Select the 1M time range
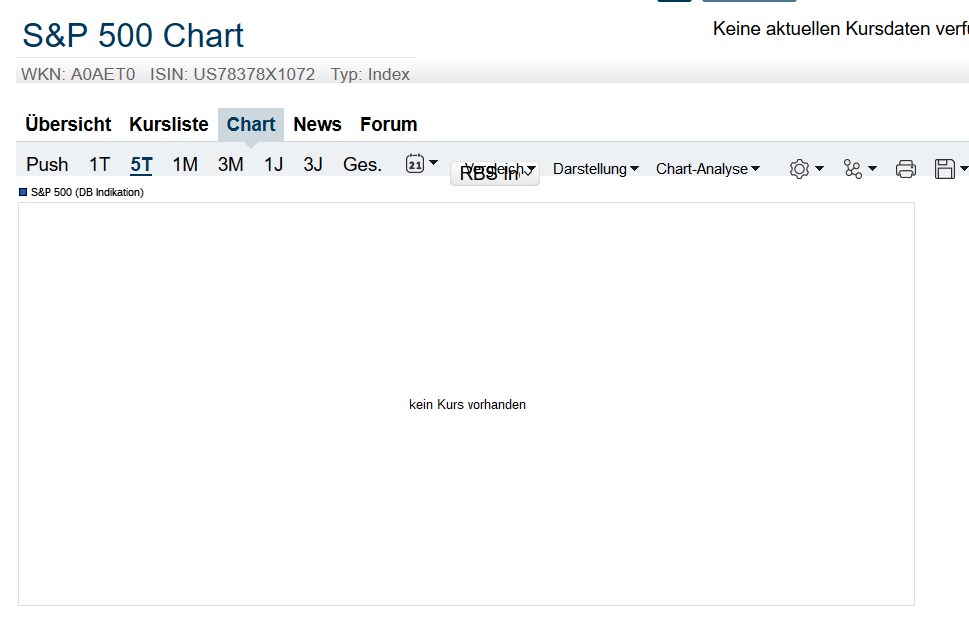This screenshot has height=638, width=969. (x=185, y=164)
